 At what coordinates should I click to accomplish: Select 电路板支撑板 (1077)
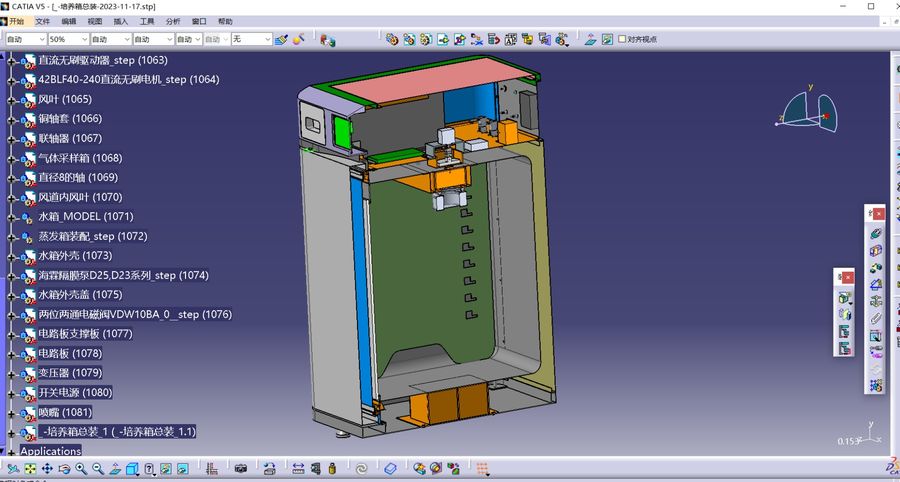tap(86, 333)
